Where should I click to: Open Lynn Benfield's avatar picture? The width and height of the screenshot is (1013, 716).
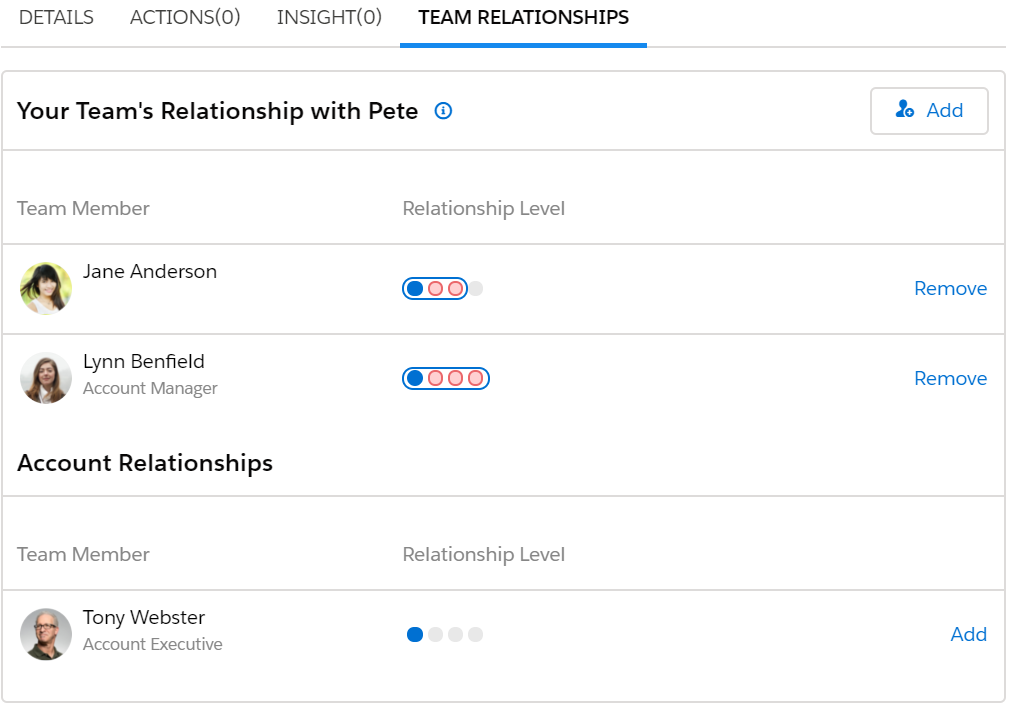coord(46,378)
